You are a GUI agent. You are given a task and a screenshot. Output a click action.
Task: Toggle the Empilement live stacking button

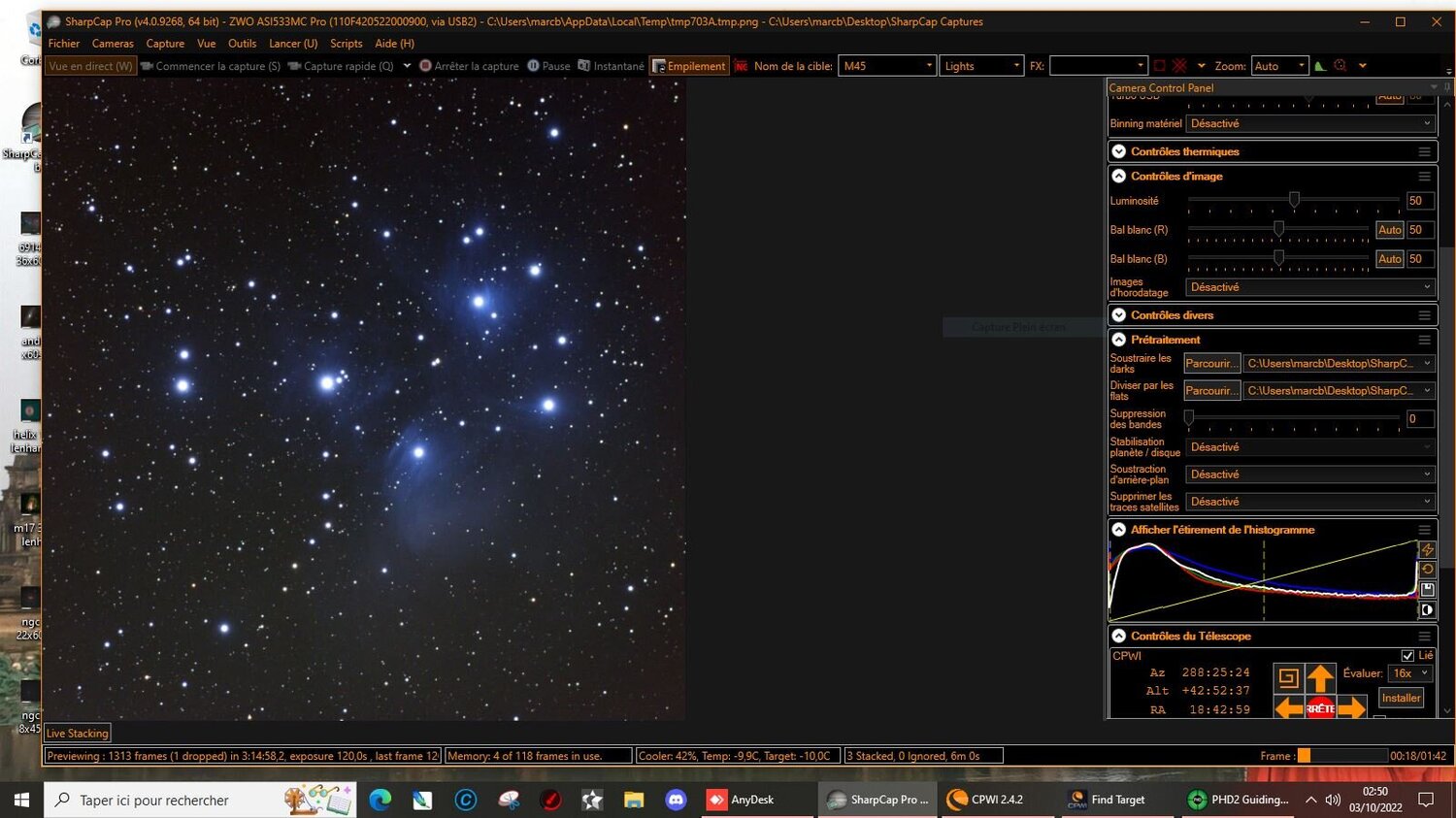click(689, 66)
